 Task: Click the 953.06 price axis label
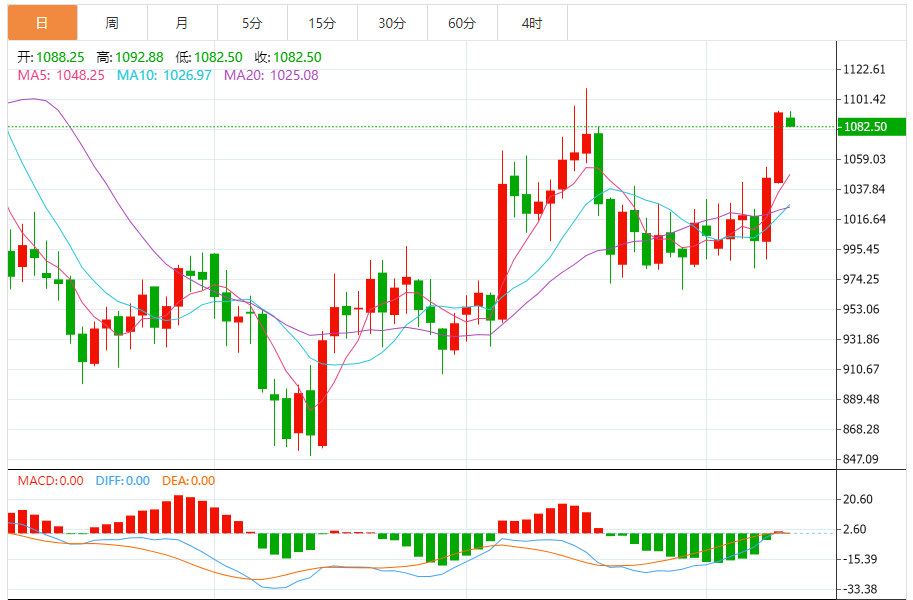(861, 309)
